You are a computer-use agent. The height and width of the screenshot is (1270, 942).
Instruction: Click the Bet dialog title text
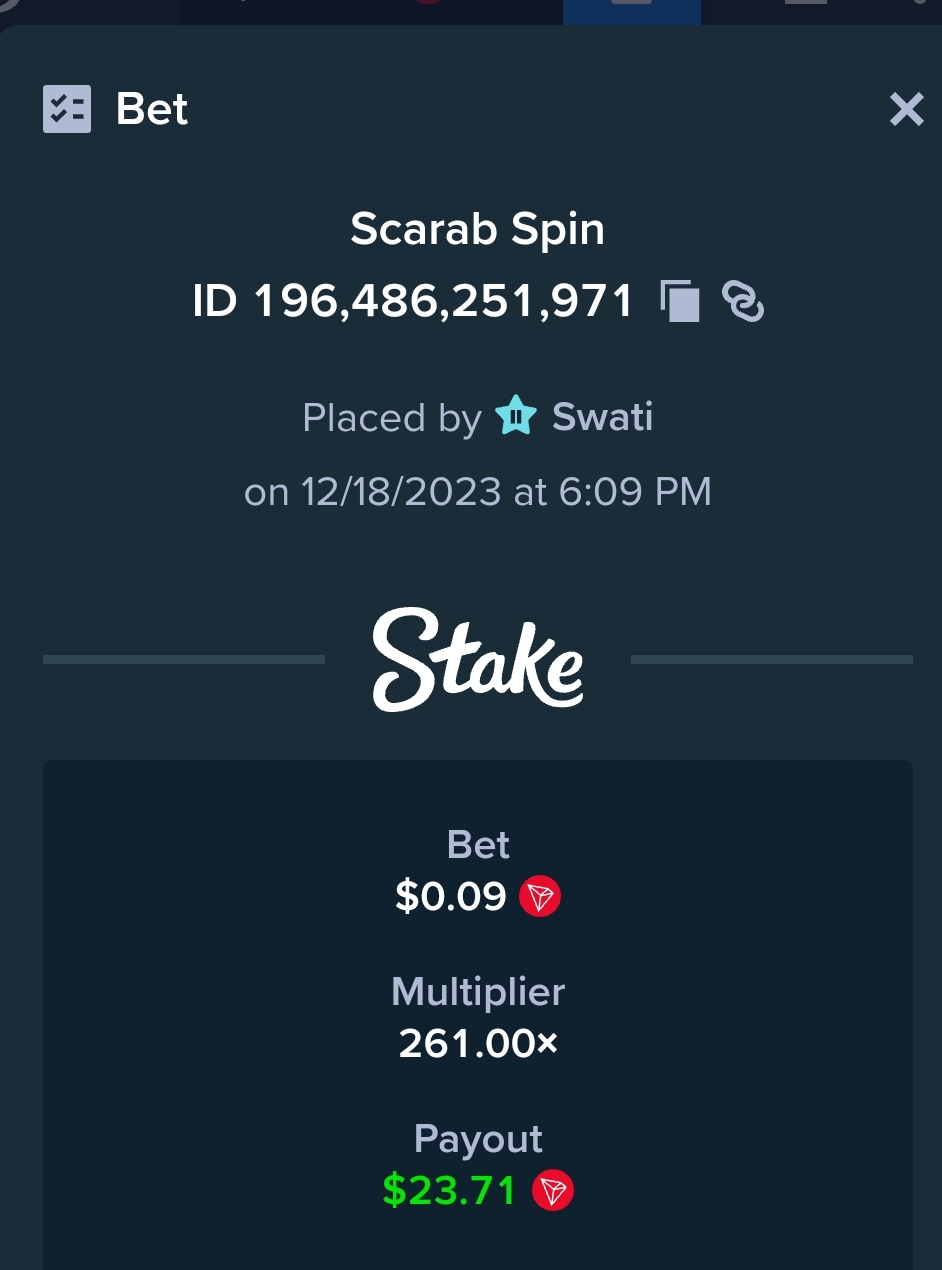coord(152,109)
